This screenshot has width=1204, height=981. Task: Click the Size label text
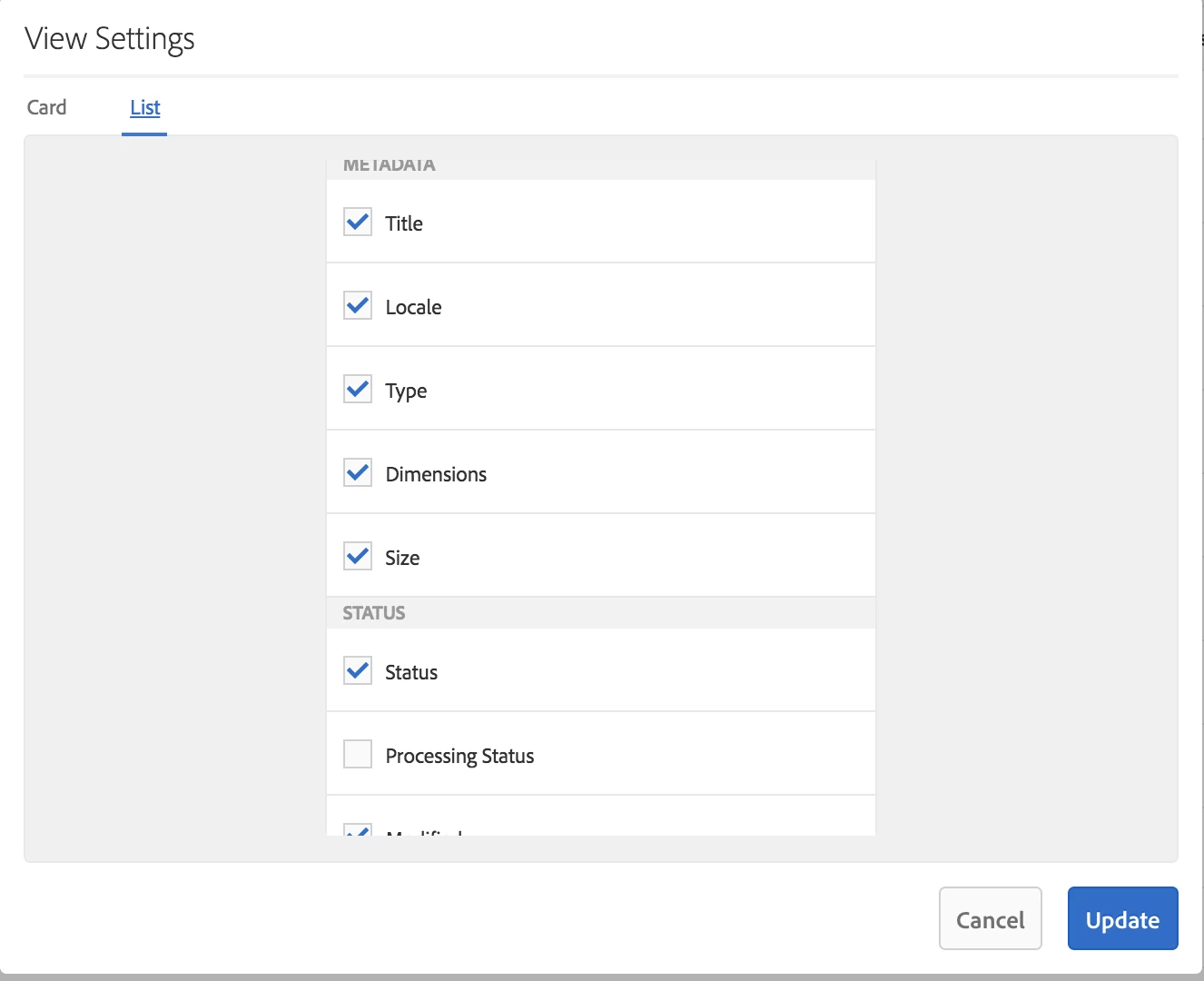pyautogui.click(x=402, y=558)
